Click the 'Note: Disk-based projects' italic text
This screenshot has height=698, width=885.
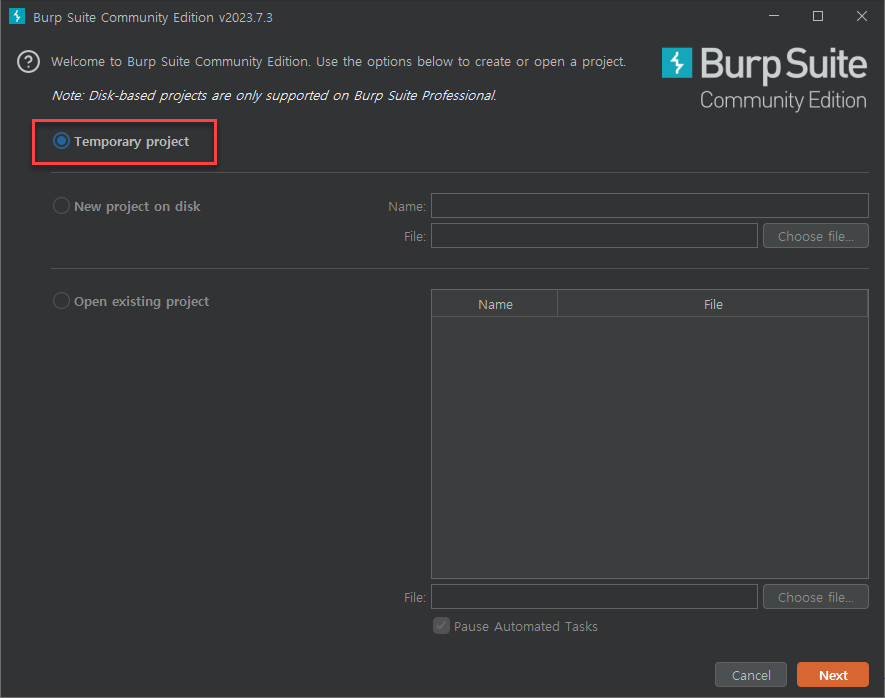click(x=274, y=95)
